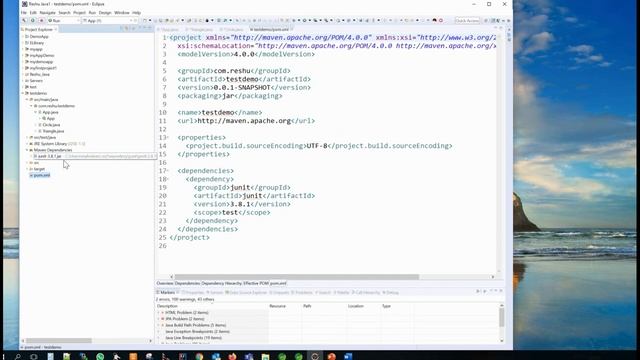The width and height of the screenshot is (640, 360).
Task: Collapse the Maven Dependencies arrow
Action: coord(27,150)
